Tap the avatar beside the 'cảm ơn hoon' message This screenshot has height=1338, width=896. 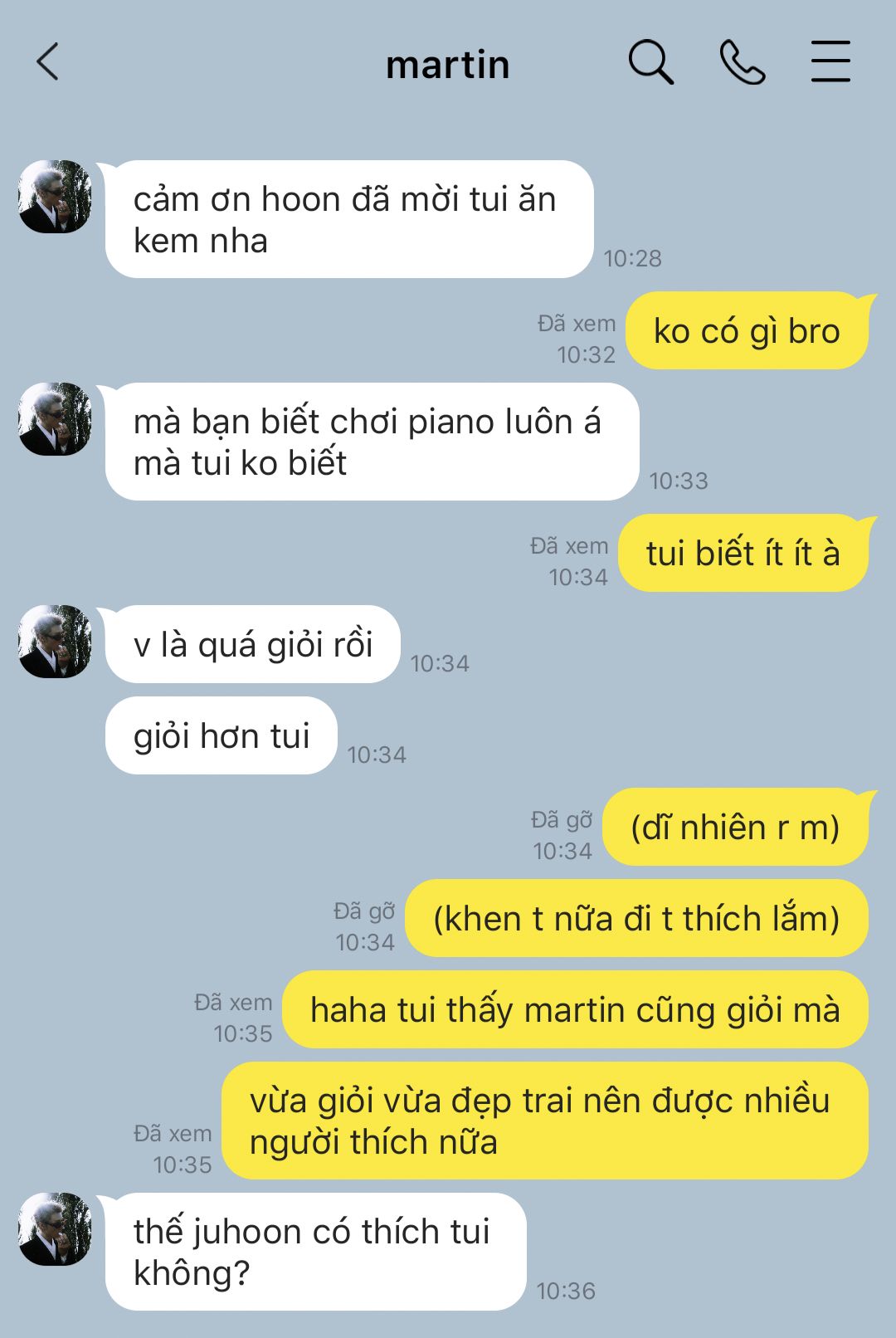pos(55,197)
